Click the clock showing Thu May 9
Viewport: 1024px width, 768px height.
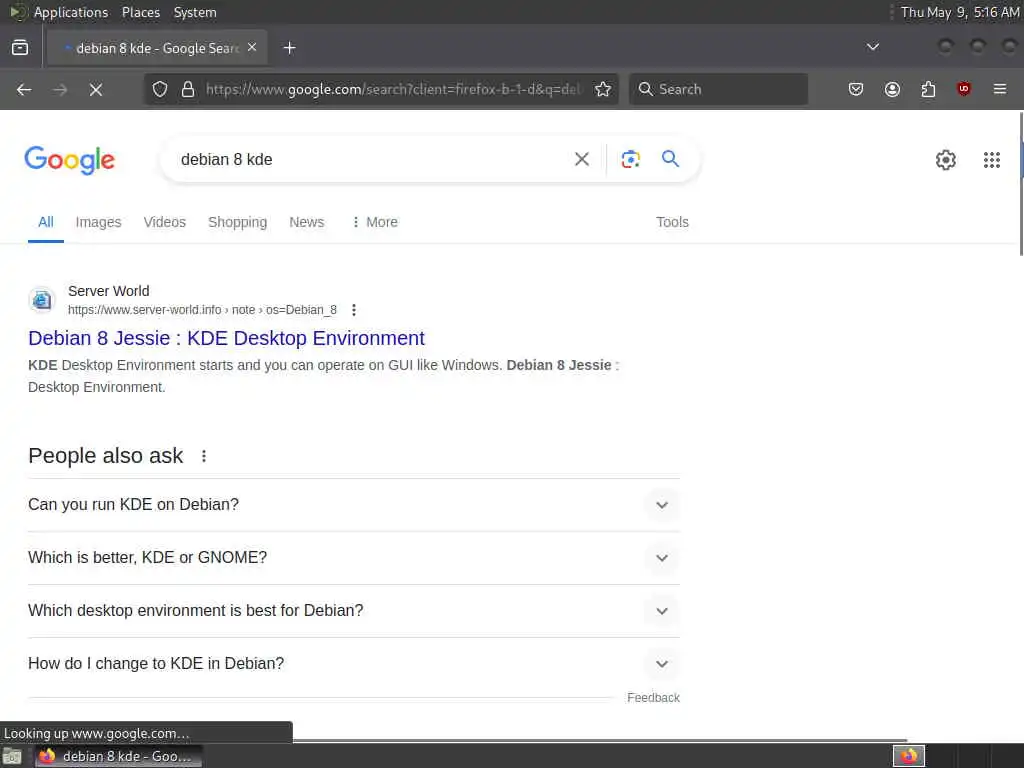[959, 12]
